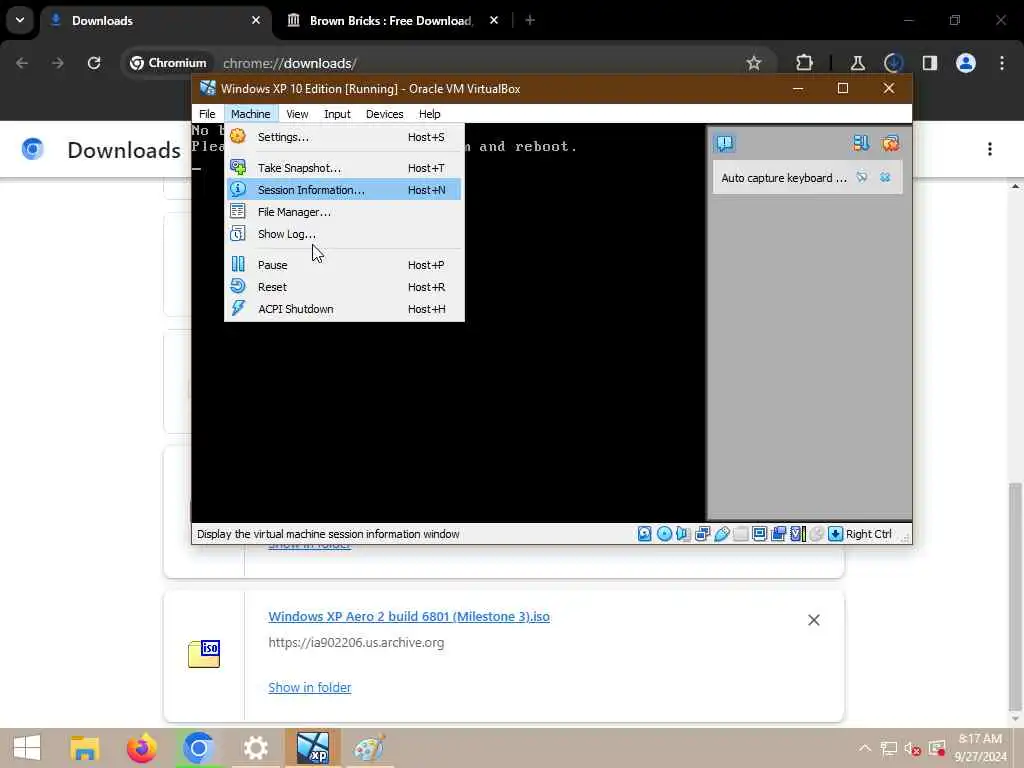
Task: Click the downloads indicator toolbar icon
Action: pyautogui.click(x=893, y=63)
